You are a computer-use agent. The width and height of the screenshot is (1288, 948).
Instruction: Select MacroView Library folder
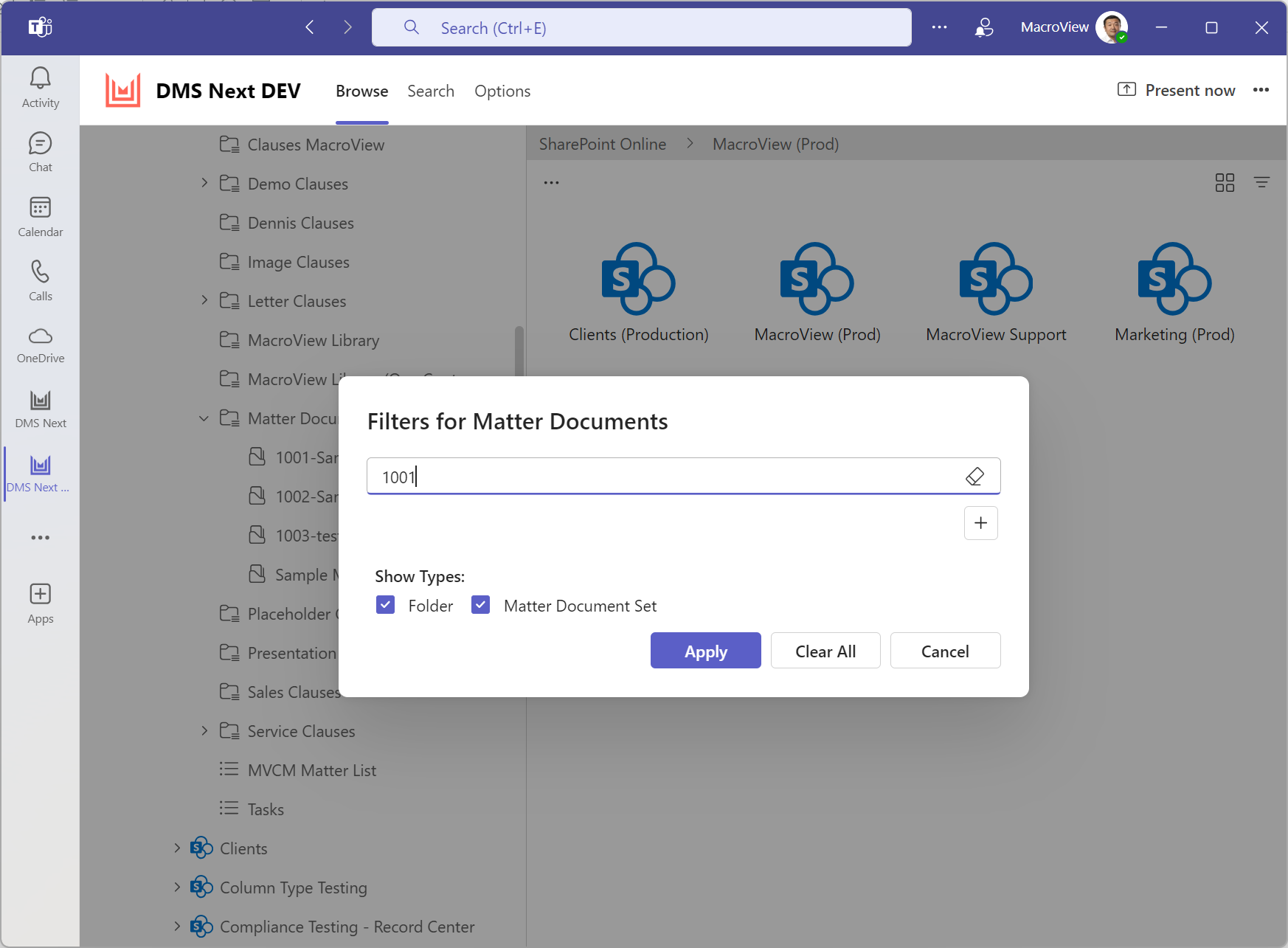pyautogui.click(x=299, y=340)
